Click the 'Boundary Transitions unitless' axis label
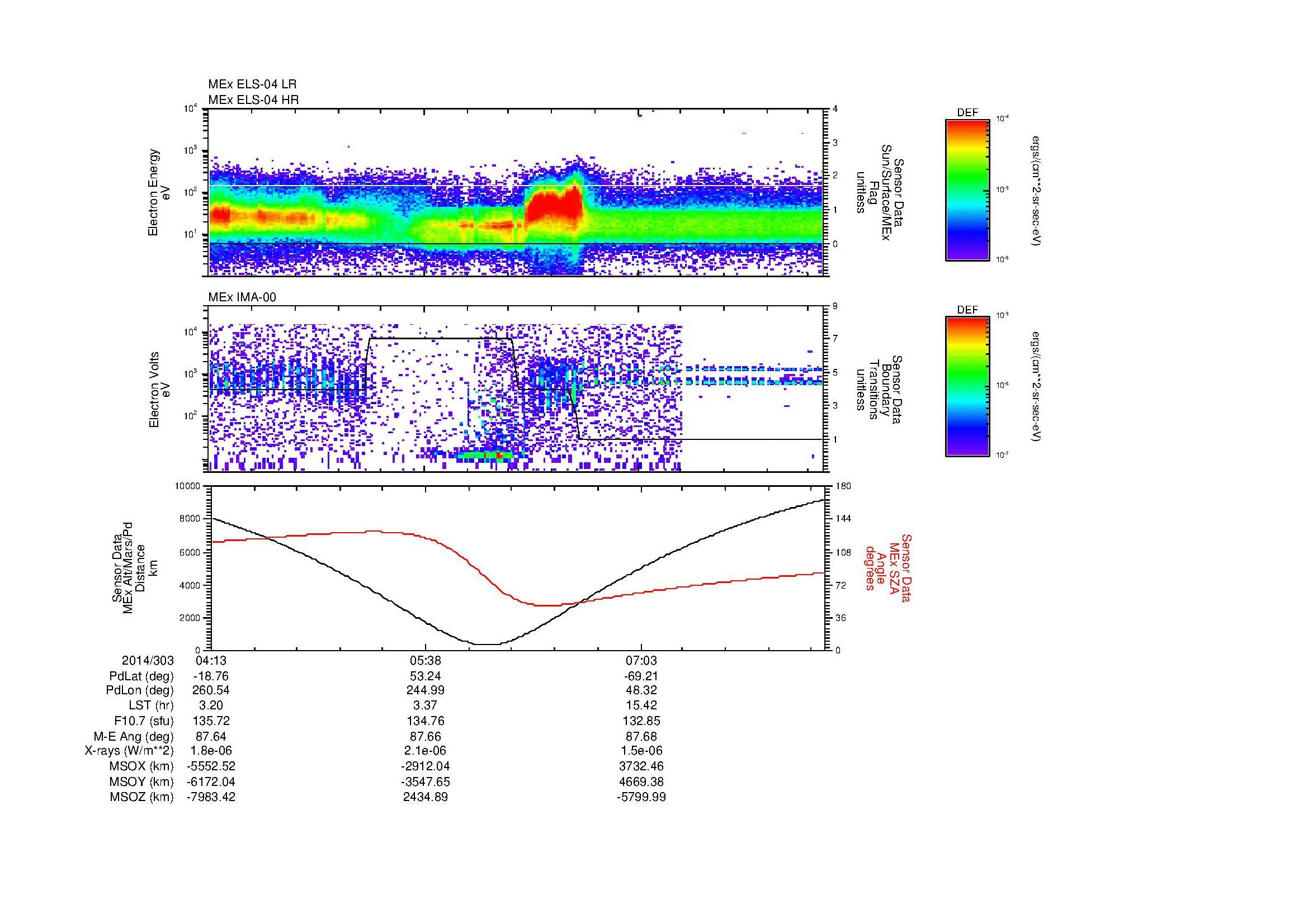The height and width of the screenshot is (924, 1308). (880, 390)
